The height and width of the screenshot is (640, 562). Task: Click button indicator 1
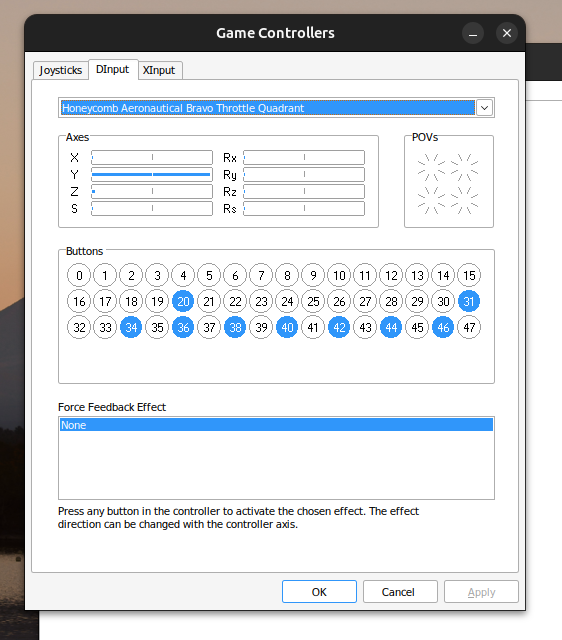pos(105,276)
